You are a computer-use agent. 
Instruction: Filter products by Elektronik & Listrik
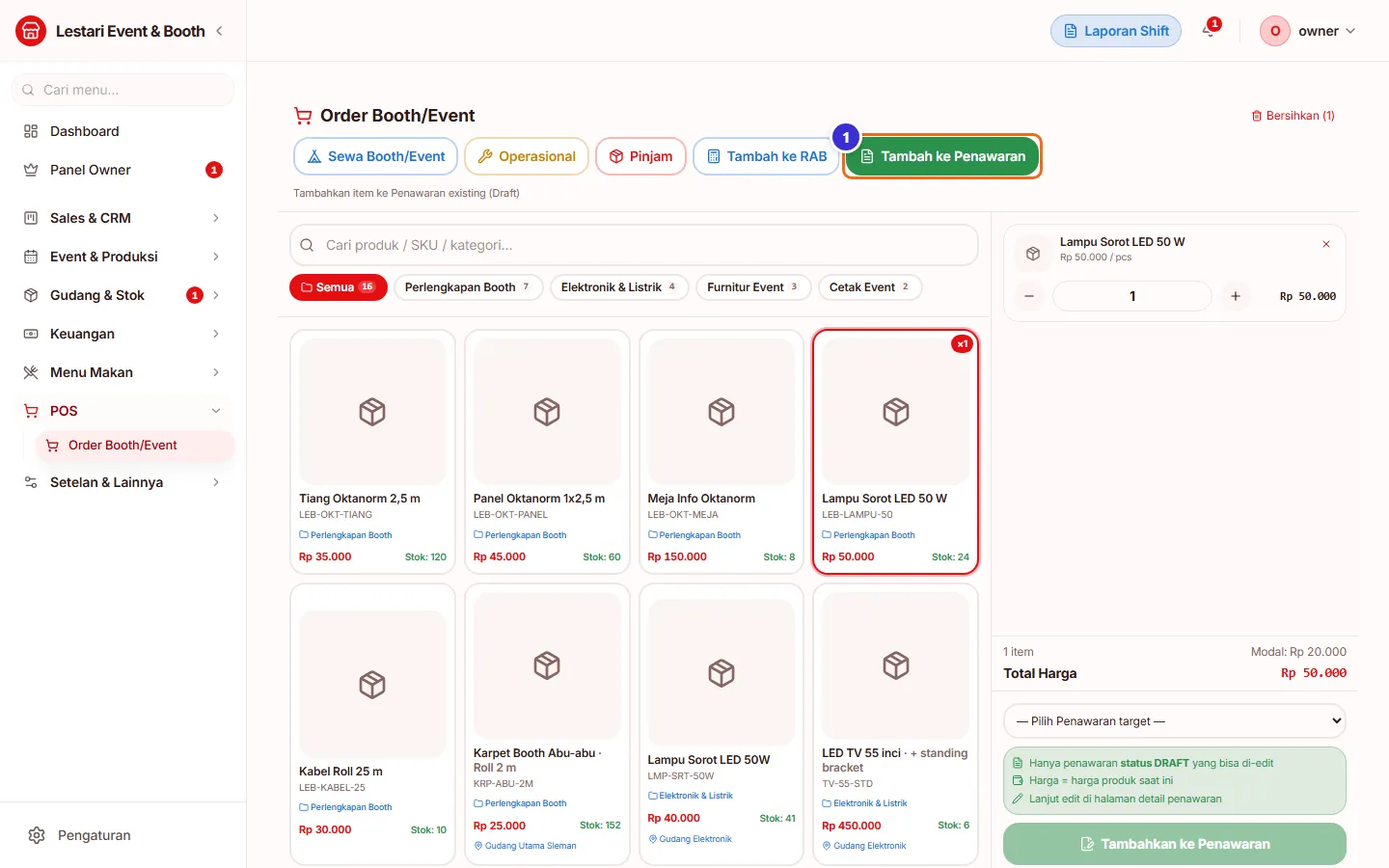[x=618, y=287]
